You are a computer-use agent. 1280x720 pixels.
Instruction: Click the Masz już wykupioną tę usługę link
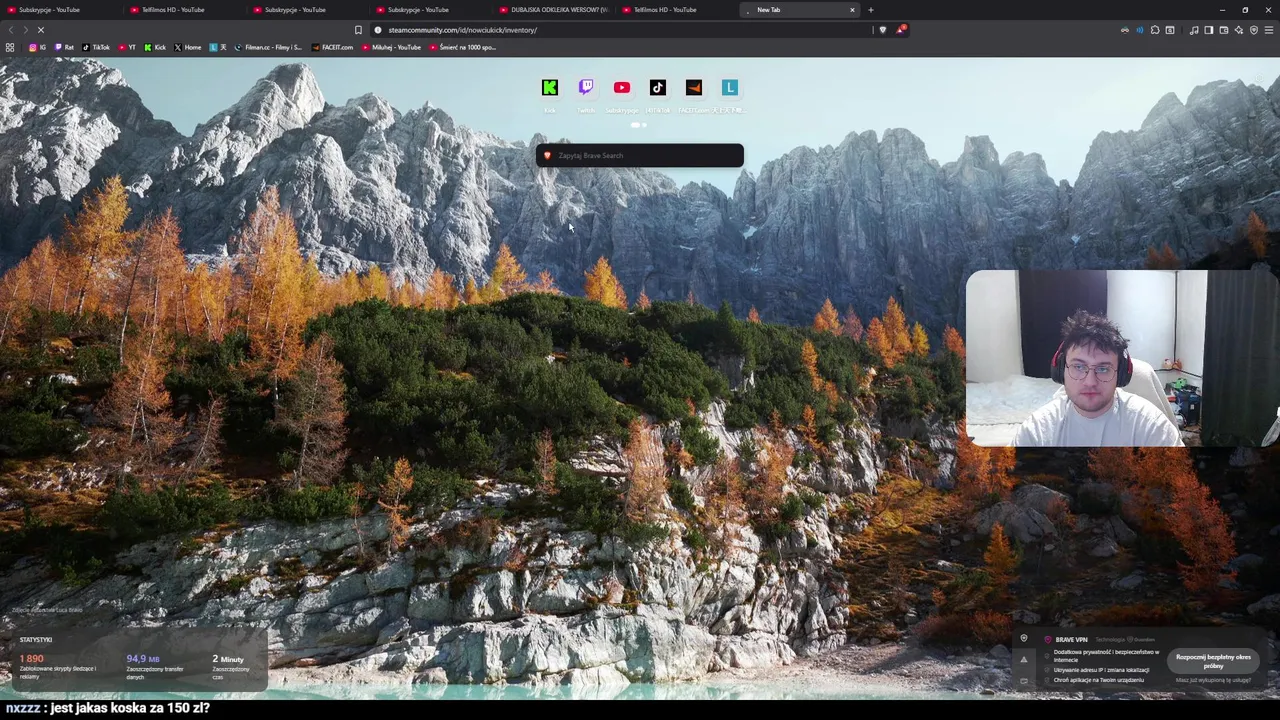(1213, 680)
